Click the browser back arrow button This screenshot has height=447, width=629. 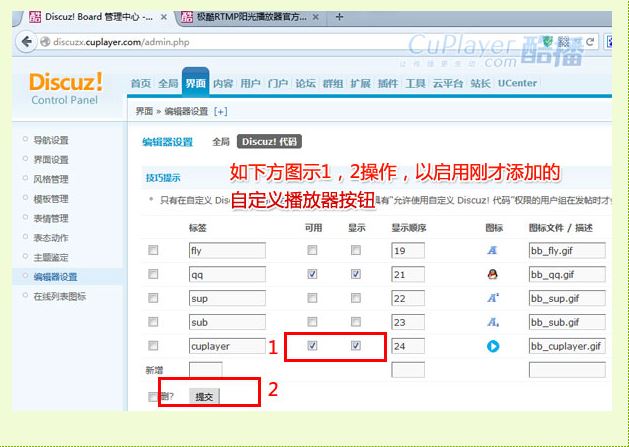click(x=26, y=41)
